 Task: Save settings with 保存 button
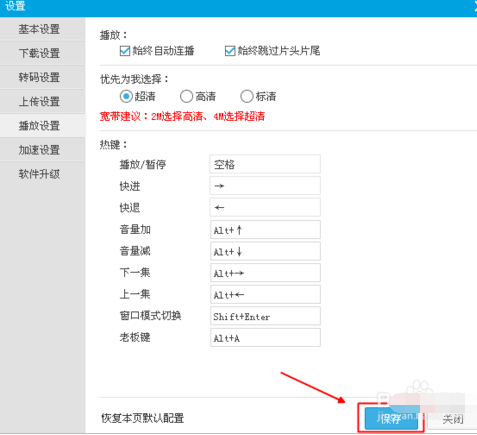391,418
